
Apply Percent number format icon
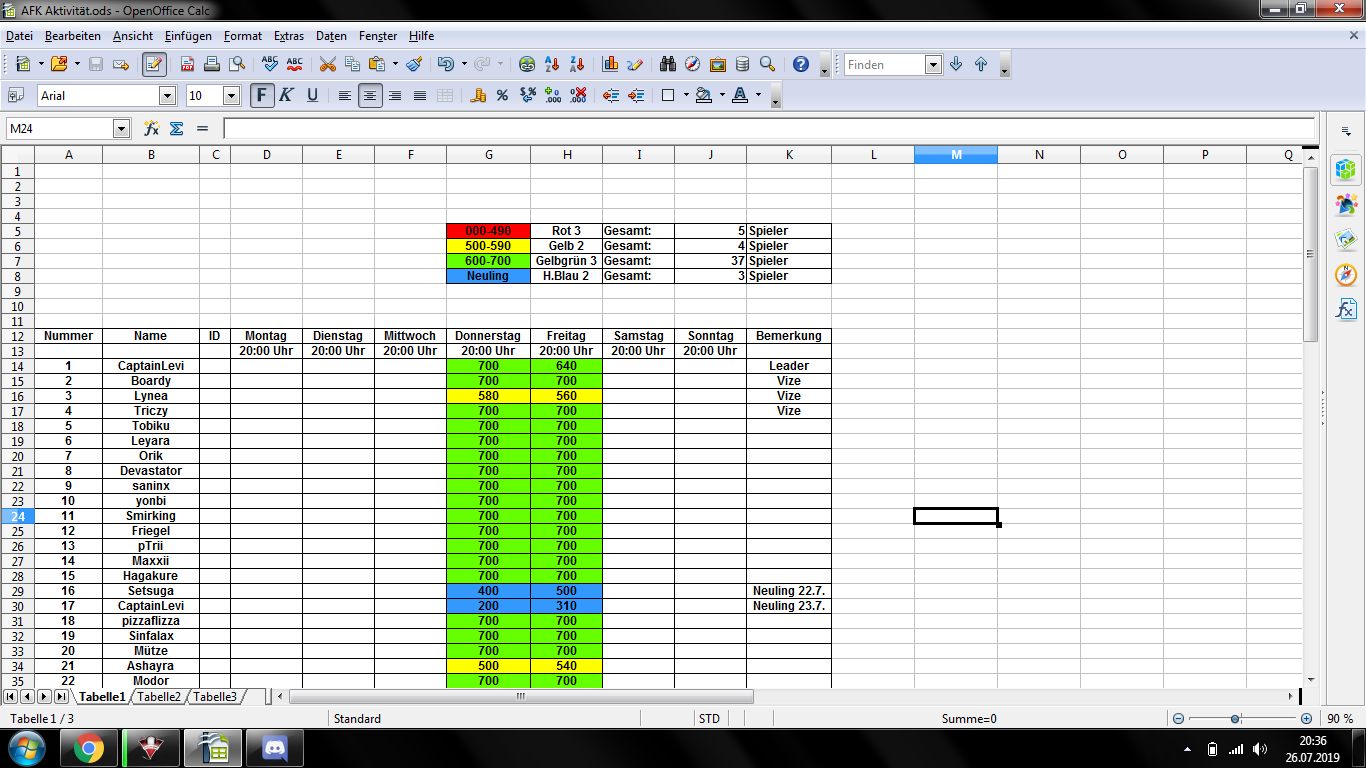pyautogui.click(x=503, y=95)
